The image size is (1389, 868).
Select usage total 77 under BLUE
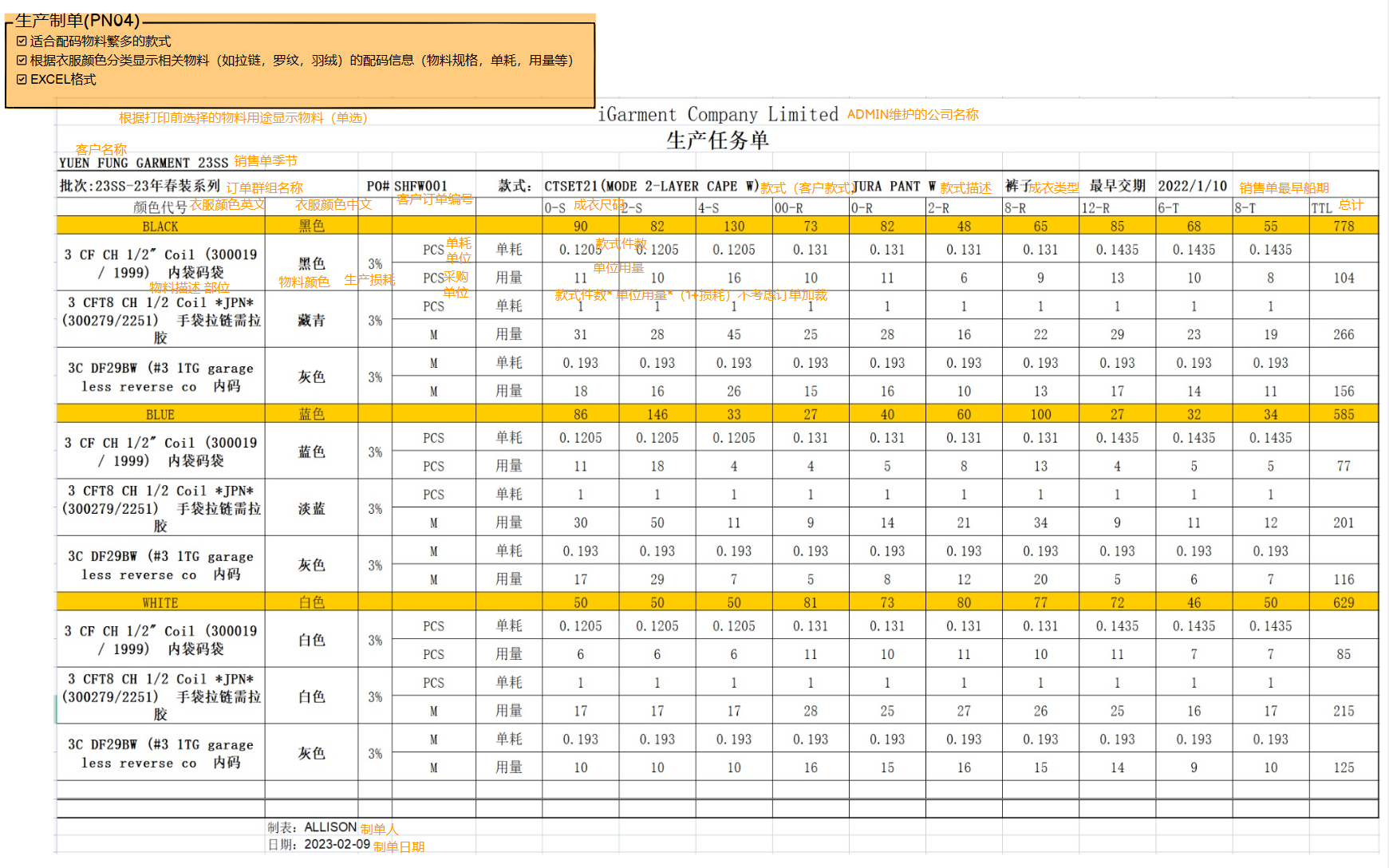tap(1344, 466)
